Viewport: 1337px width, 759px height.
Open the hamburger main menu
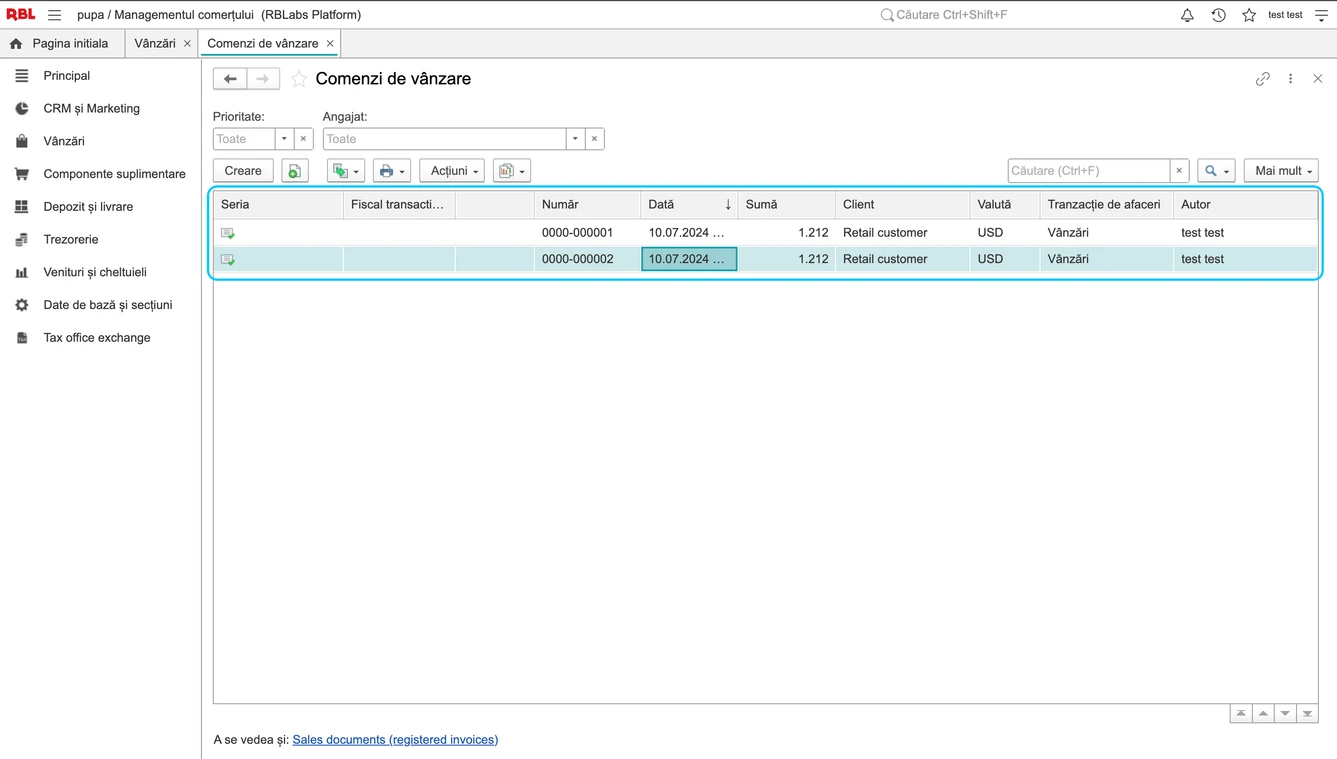(54, 15)
